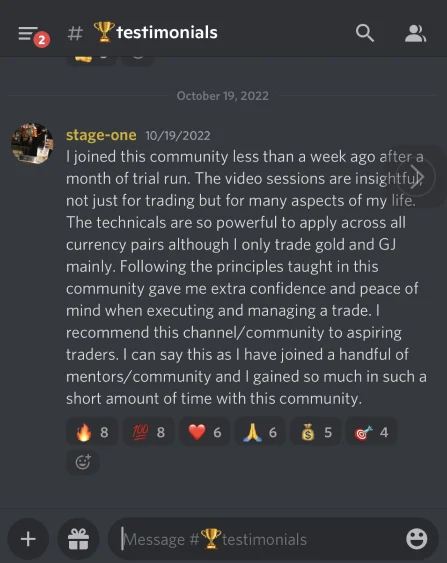
Task: Click the right chevron arrow overlay
Action: (x=416, y=177)
